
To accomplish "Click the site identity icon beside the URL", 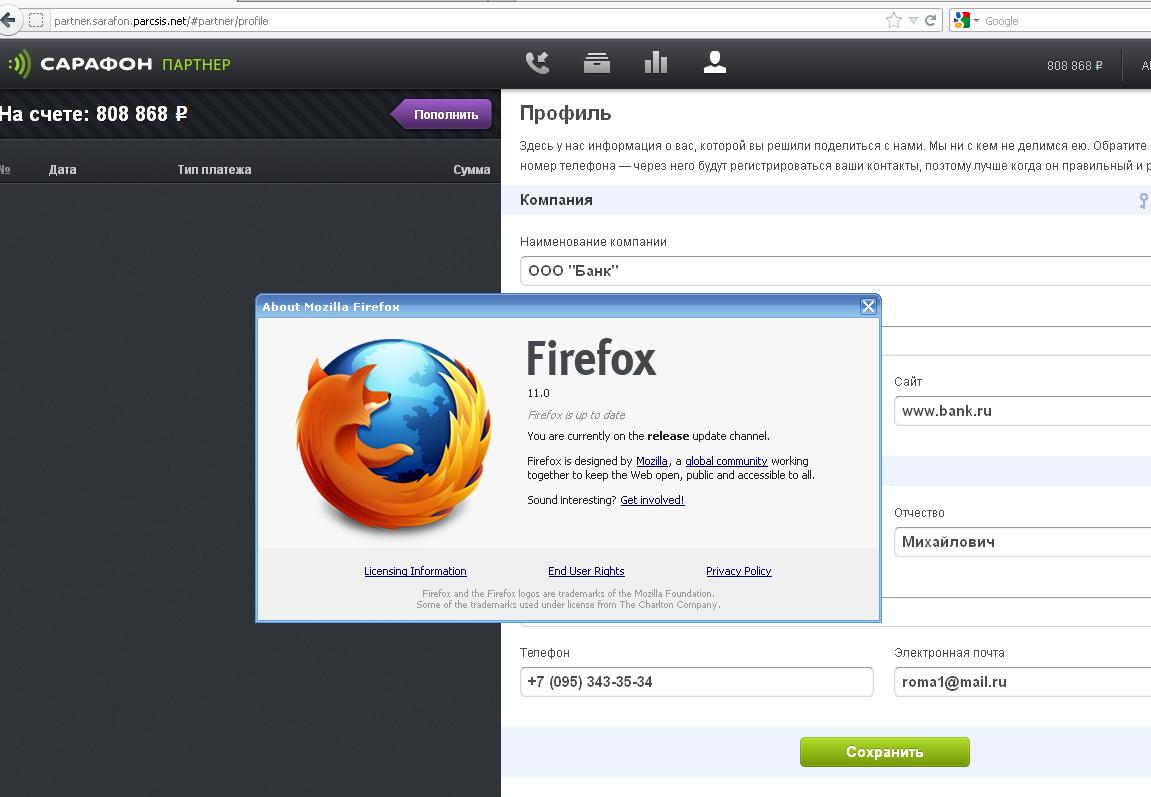I will coord(36,21).
